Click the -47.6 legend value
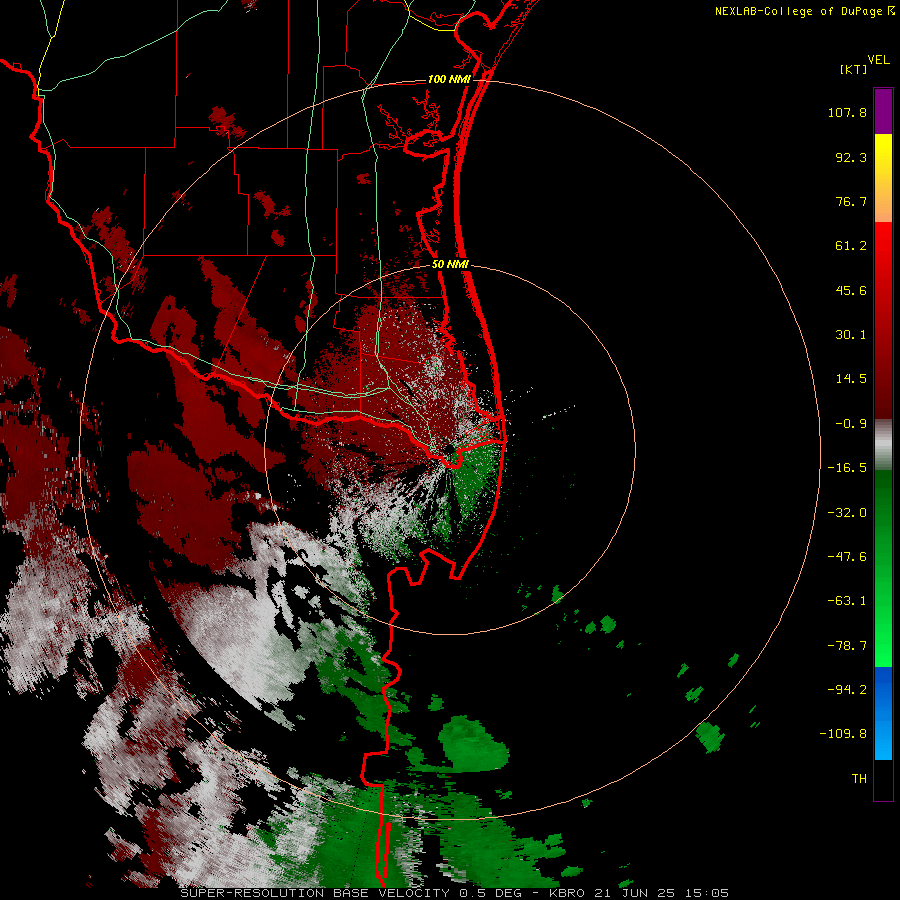Screen dimensions: 900x900 click(x=847, y=557)
